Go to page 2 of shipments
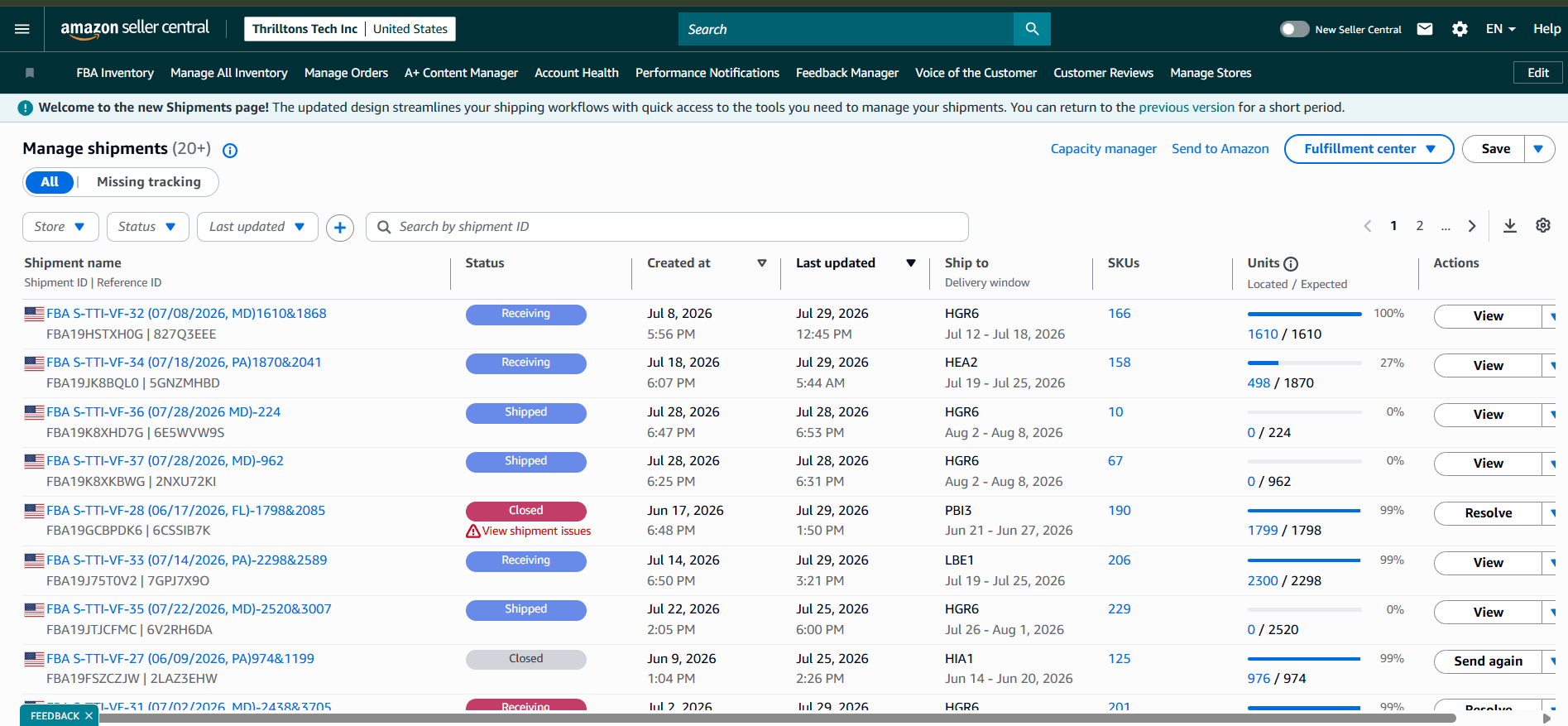 1420,226
